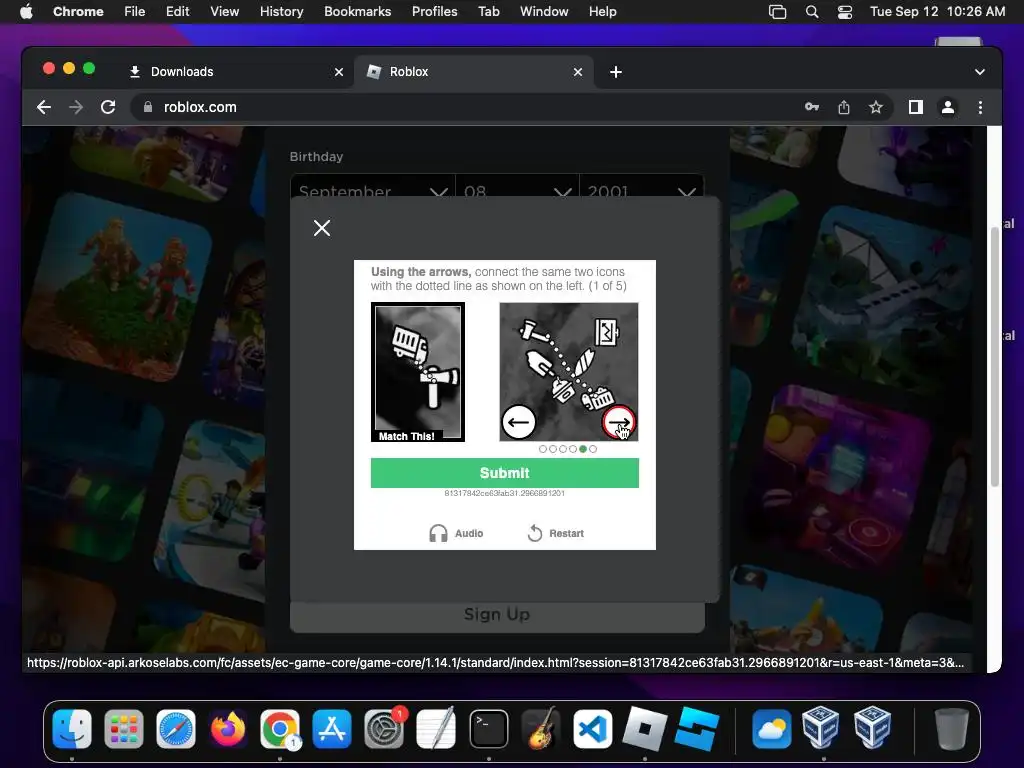Viewport: 1024px width, 768px height.
Task: Go back with the browser back arrow
Action: click(44, 107)
